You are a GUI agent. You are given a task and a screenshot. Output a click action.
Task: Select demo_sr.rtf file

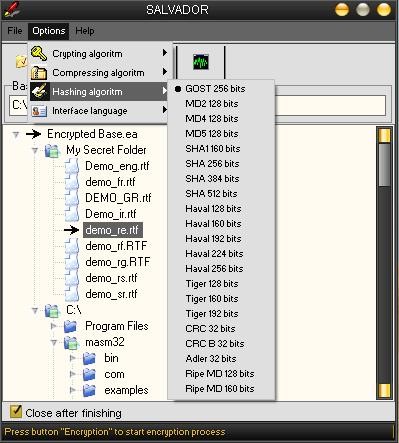click(x=111, y=294)
